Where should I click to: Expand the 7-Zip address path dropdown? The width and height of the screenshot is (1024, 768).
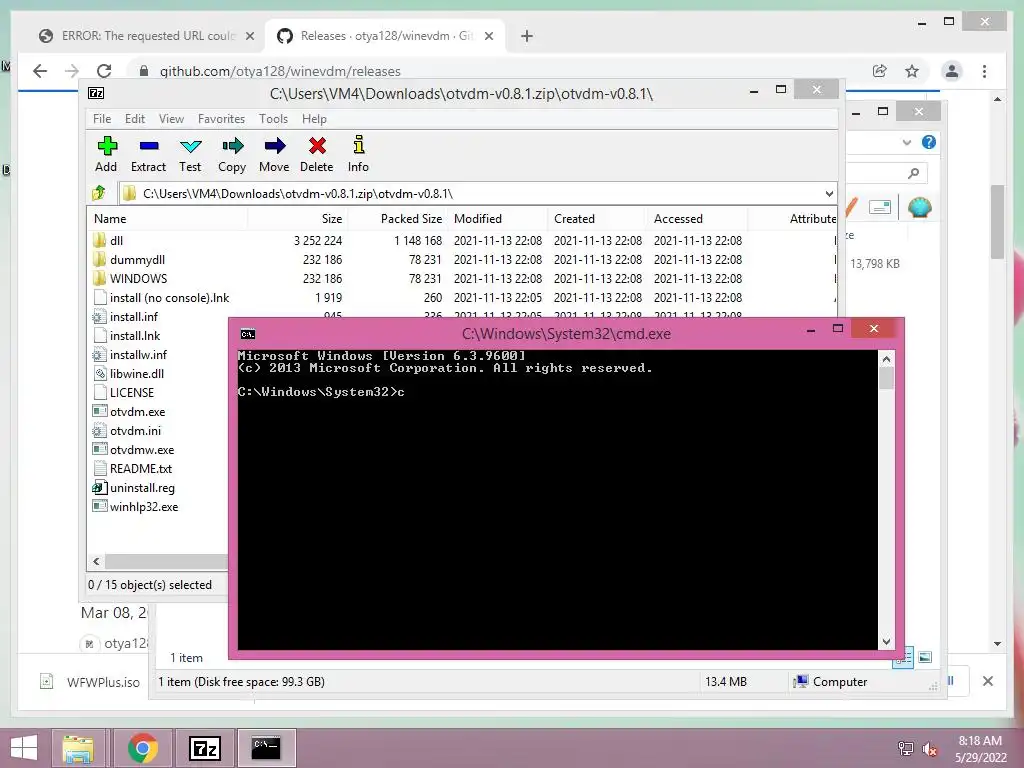[x=829, y=193]
